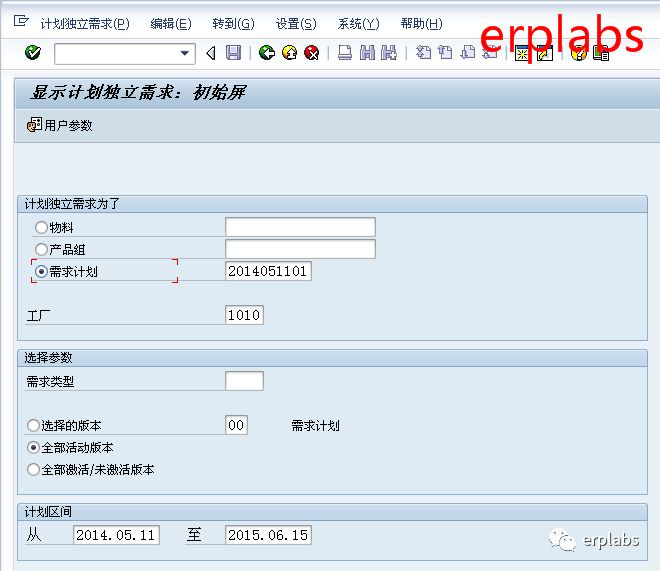
Task: Click the Customize Local Layout icon
Action: [601, 53]
